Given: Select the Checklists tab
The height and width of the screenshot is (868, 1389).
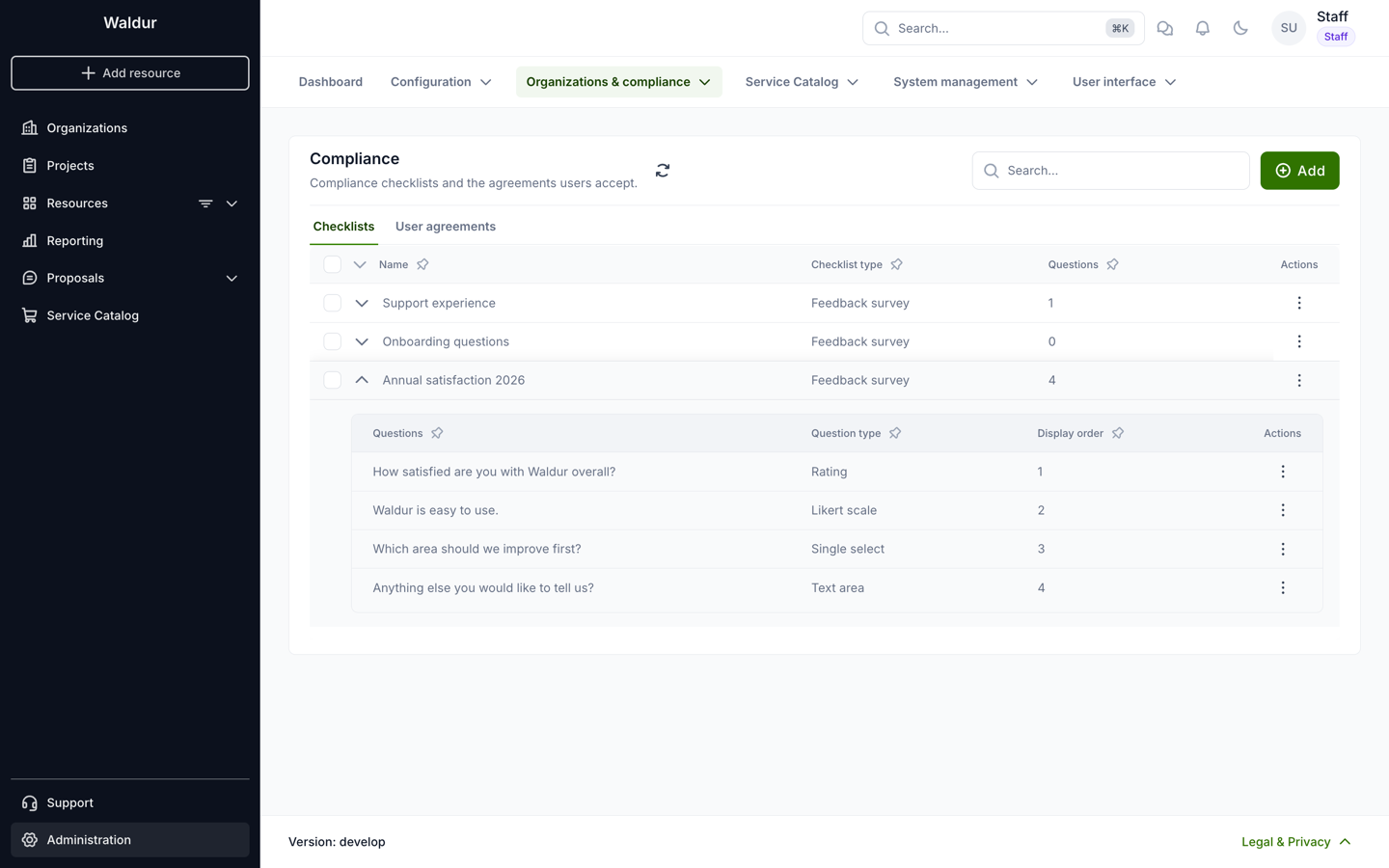Looking at the screenshot, I should pyautogui.click(x=343, y=227).
